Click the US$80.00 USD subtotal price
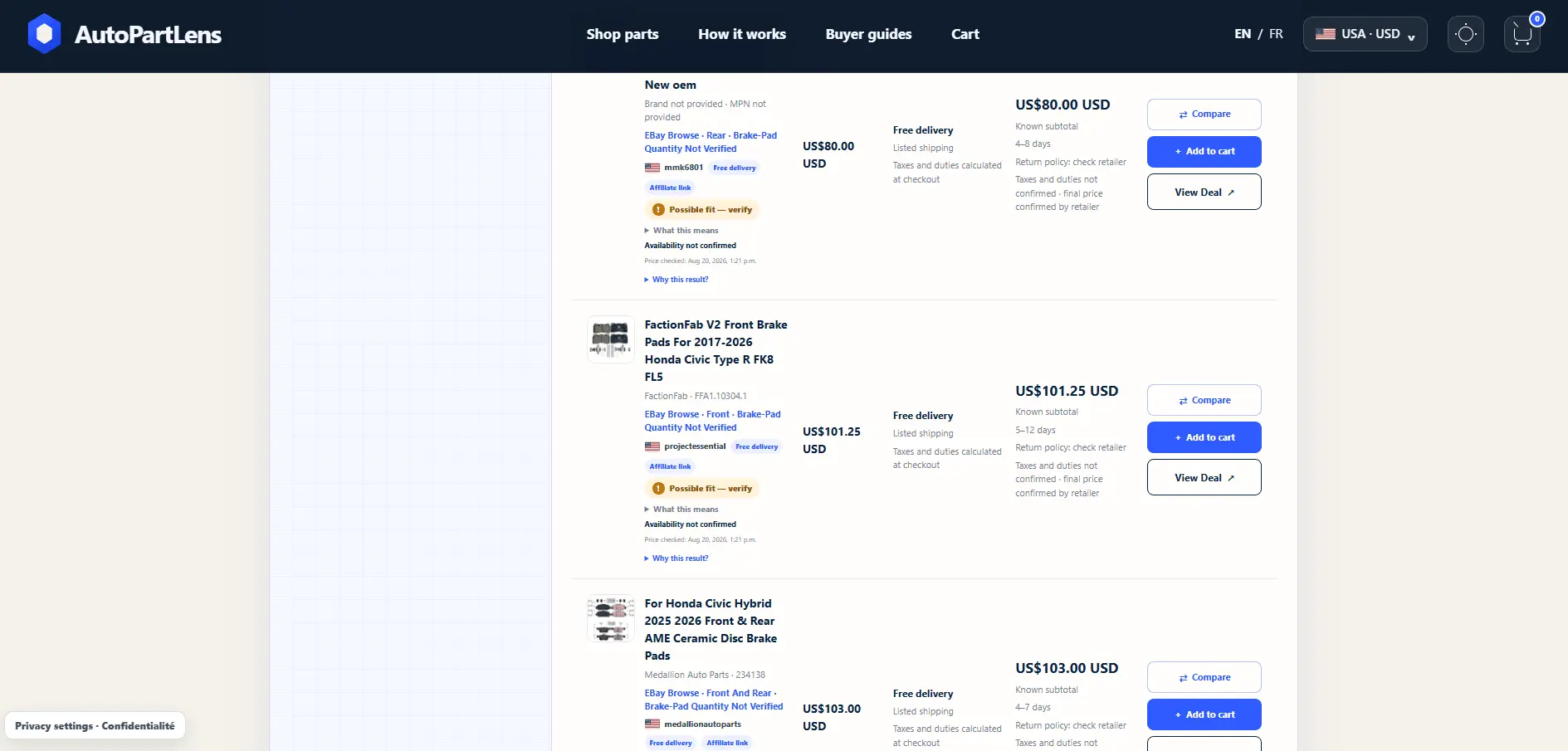 [x=1062, y=105]
